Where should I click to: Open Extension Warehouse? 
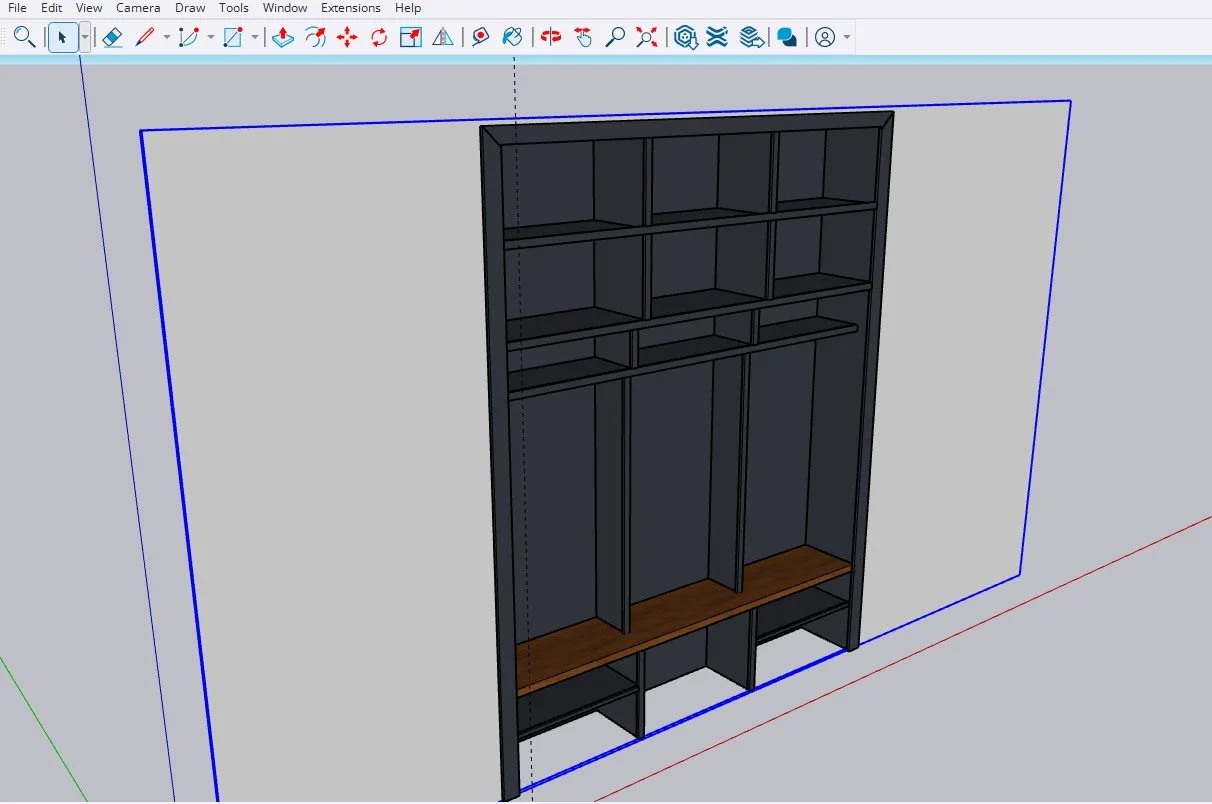tap(718, 38)
